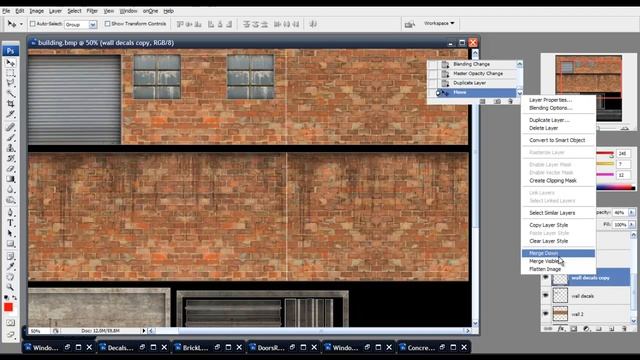
Task: Choose Convert to Smart Object
Action: [558, 140]
